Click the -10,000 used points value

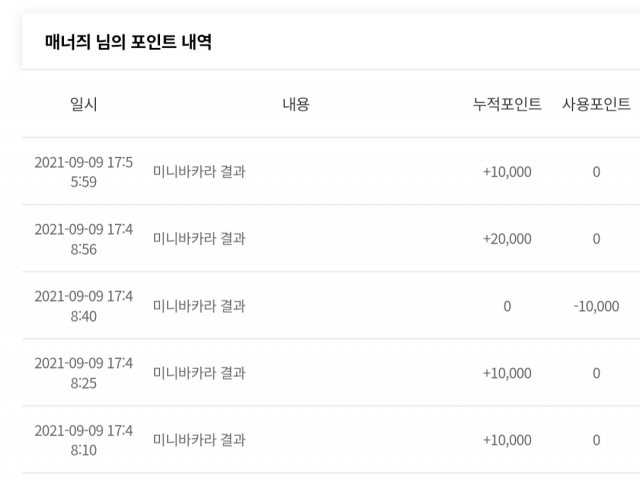[x=596, y=306]
